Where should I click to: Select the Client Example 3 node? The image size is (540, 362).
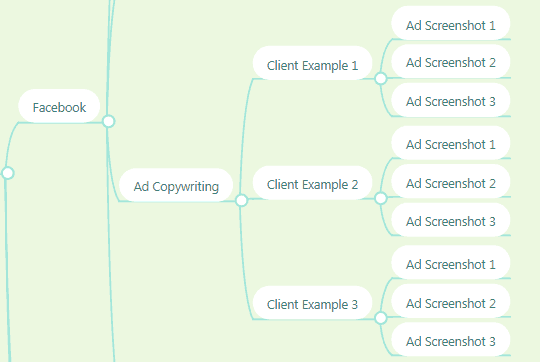pos(312,303)
